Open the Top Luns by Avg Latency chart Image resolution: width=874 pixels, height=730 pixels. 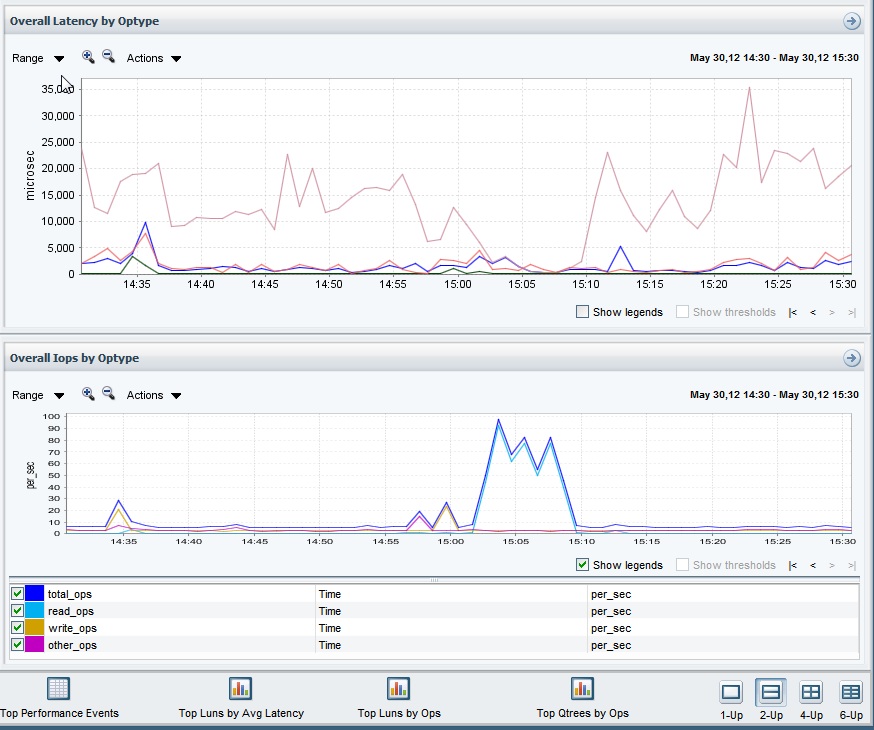coord(241,698)
